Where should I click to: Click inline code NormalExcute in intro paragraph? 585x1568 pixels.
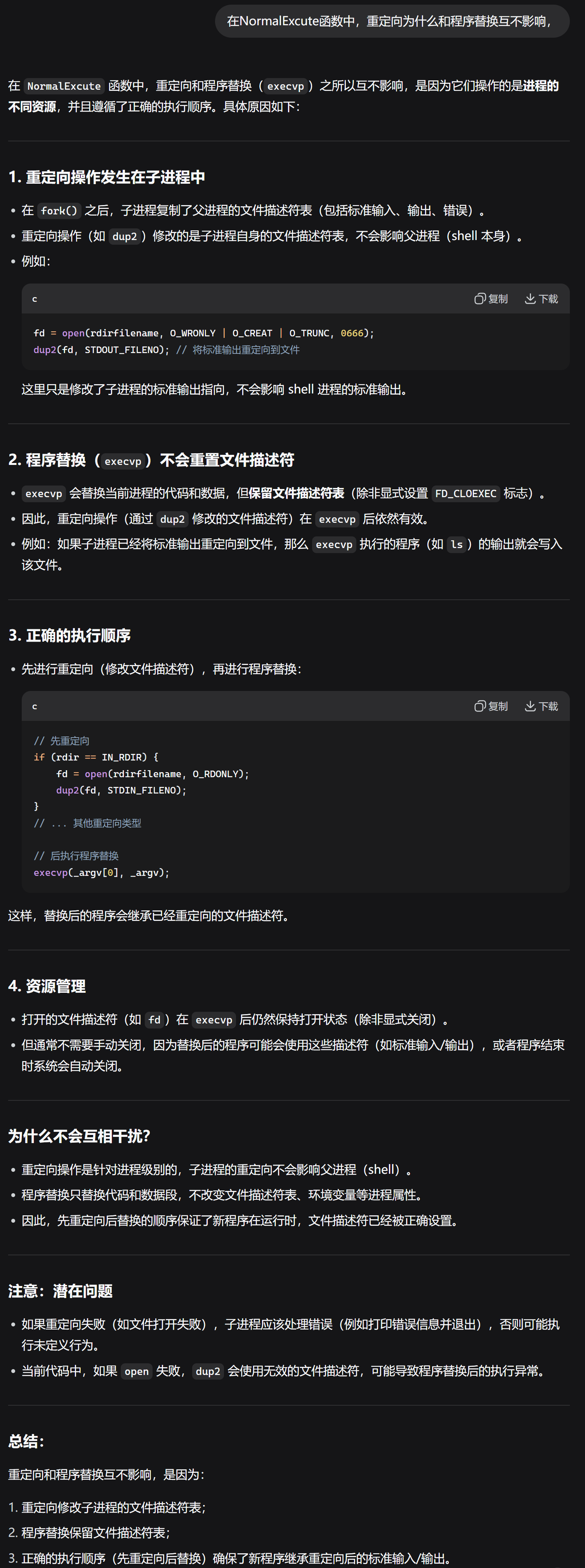[64, 86]
